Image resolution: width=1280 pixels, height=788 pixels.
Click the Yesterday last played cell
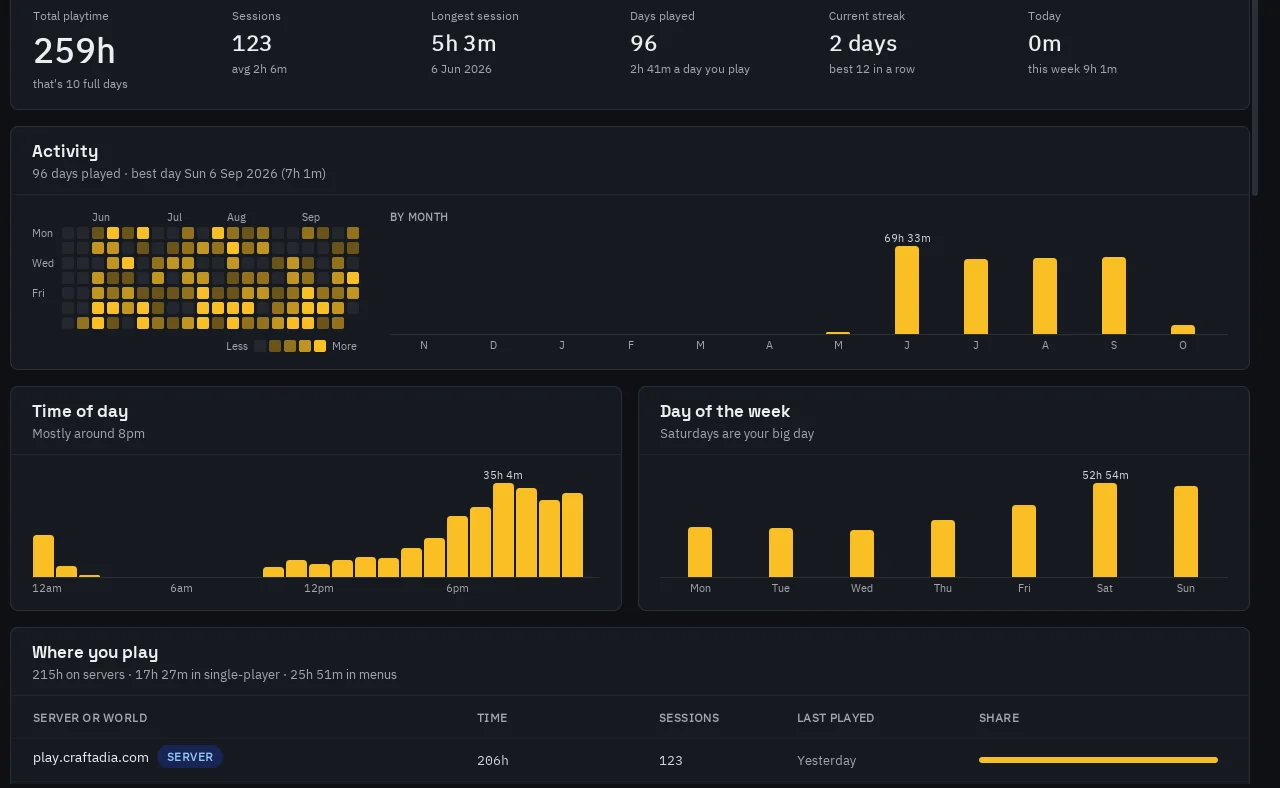pos(826,760)
